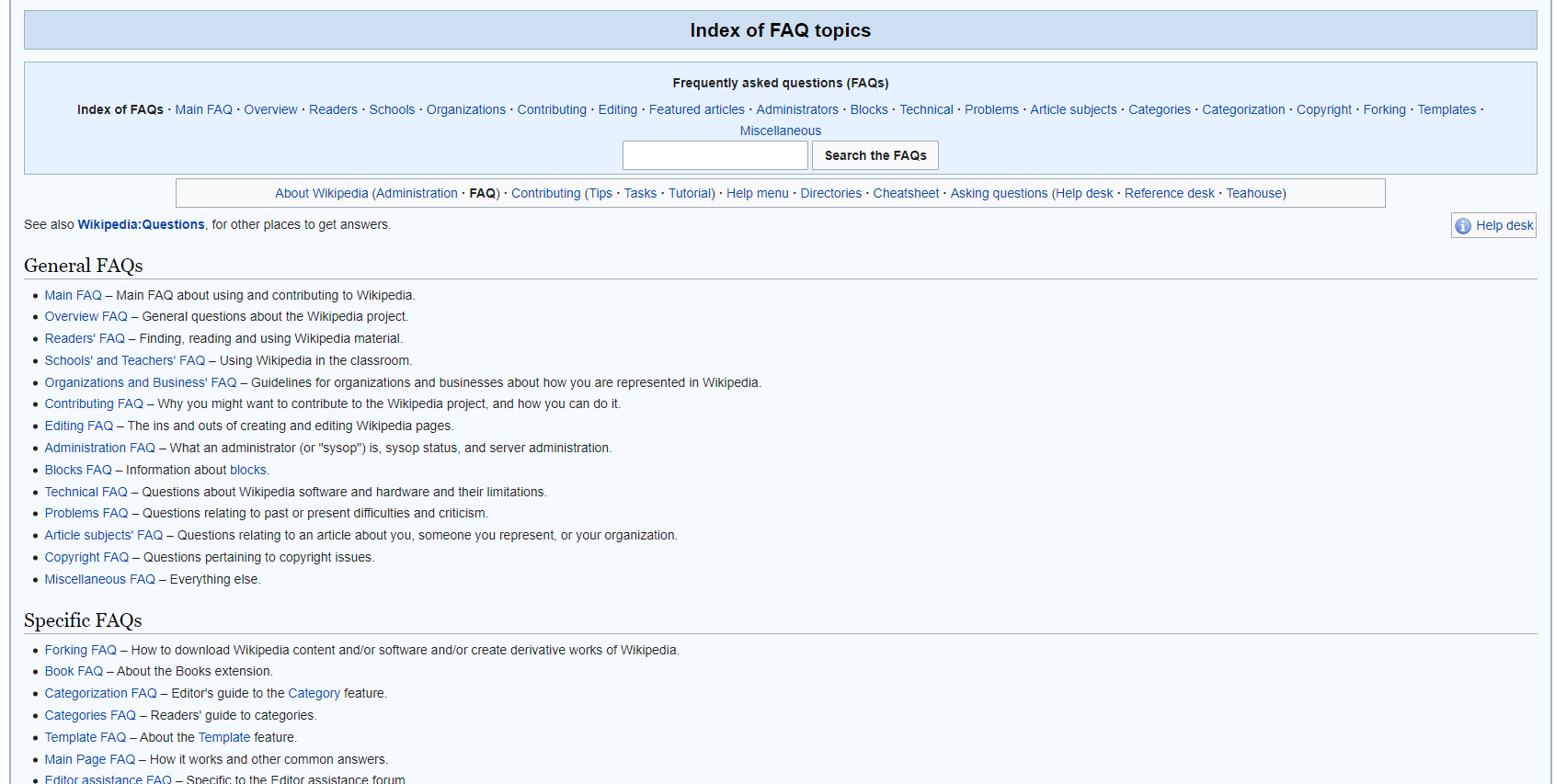Open Main FAQ in the navigation bar
This screenshot has height=784, width=1555.
[204, 109]
